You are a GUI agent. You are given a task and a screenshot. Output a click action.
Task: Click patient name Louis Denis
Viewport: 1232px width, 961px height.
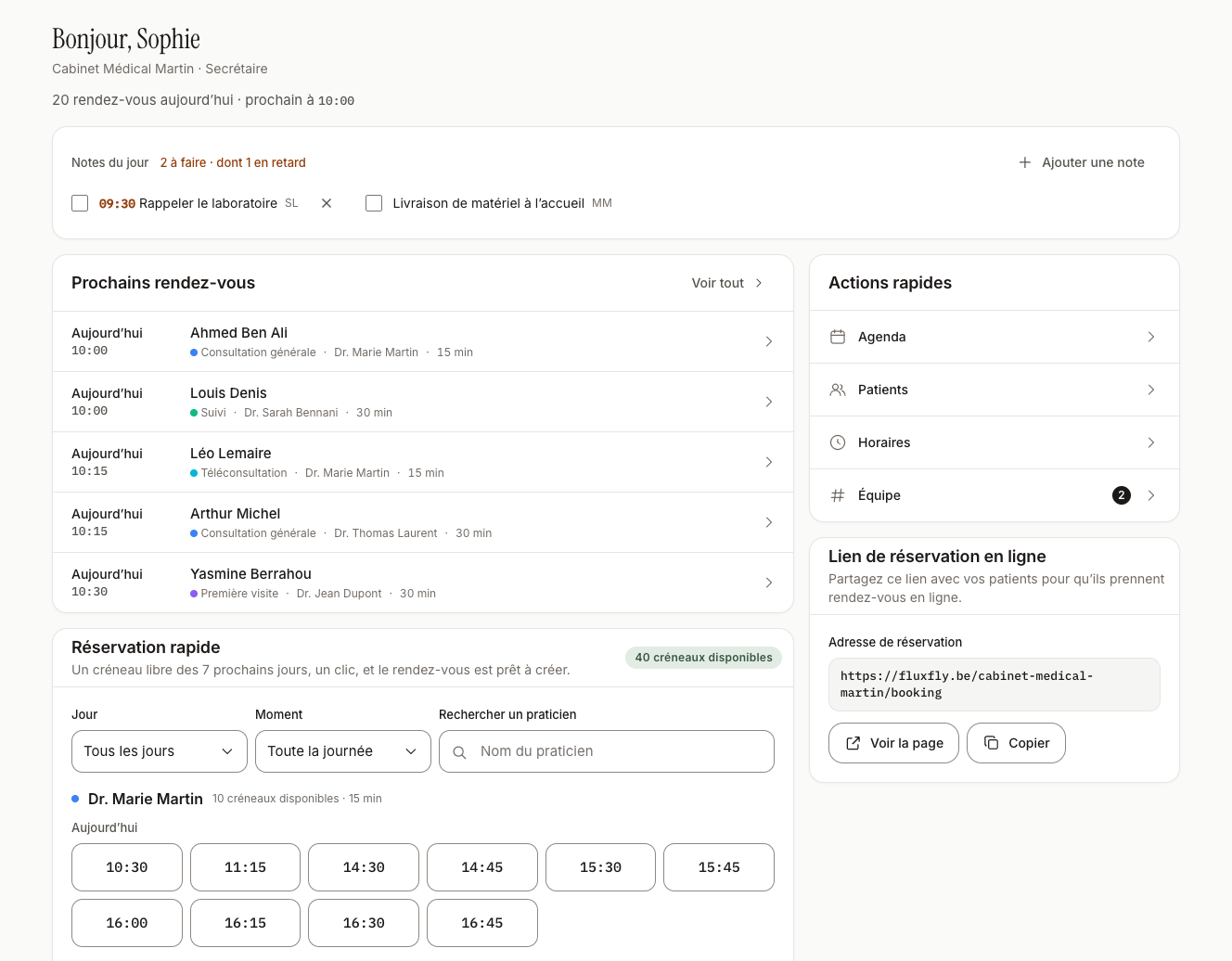point(228,393)
